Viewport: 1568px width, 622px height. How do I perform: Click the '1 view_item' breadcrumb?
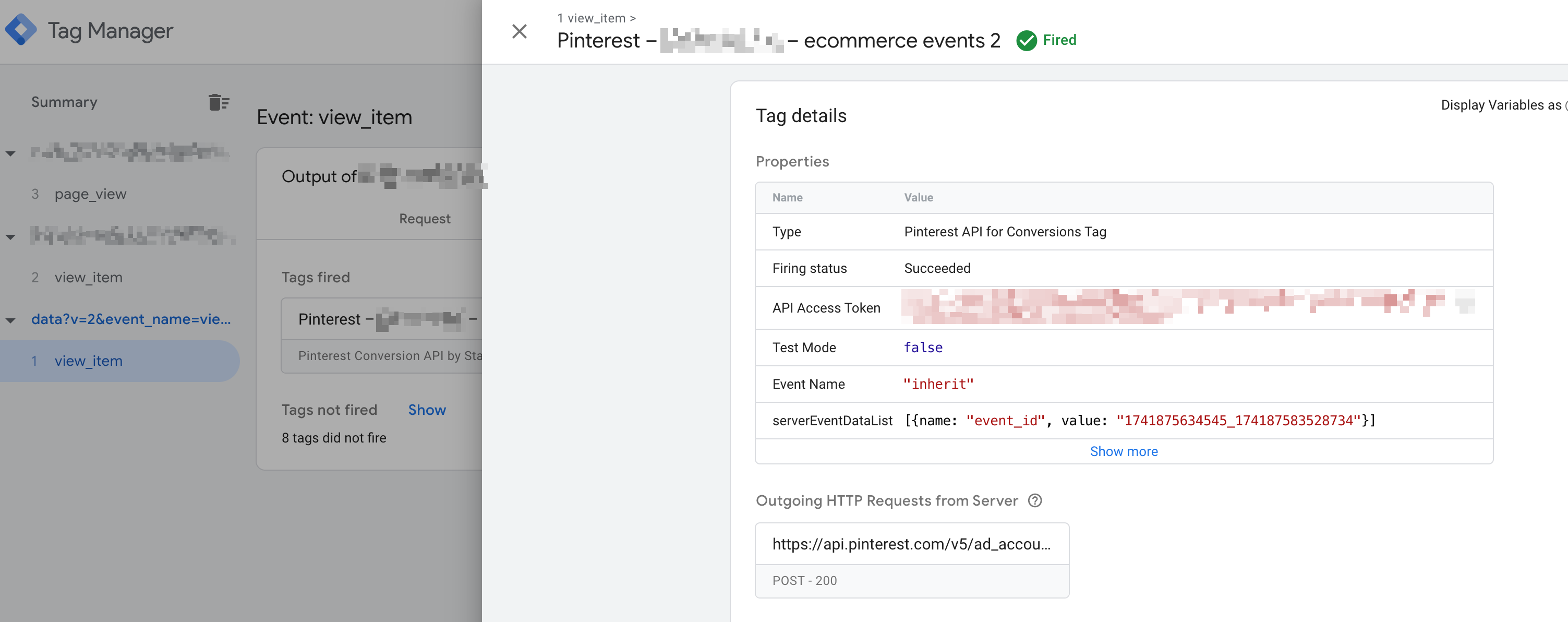pyautogui.click(x=592, y=18)
